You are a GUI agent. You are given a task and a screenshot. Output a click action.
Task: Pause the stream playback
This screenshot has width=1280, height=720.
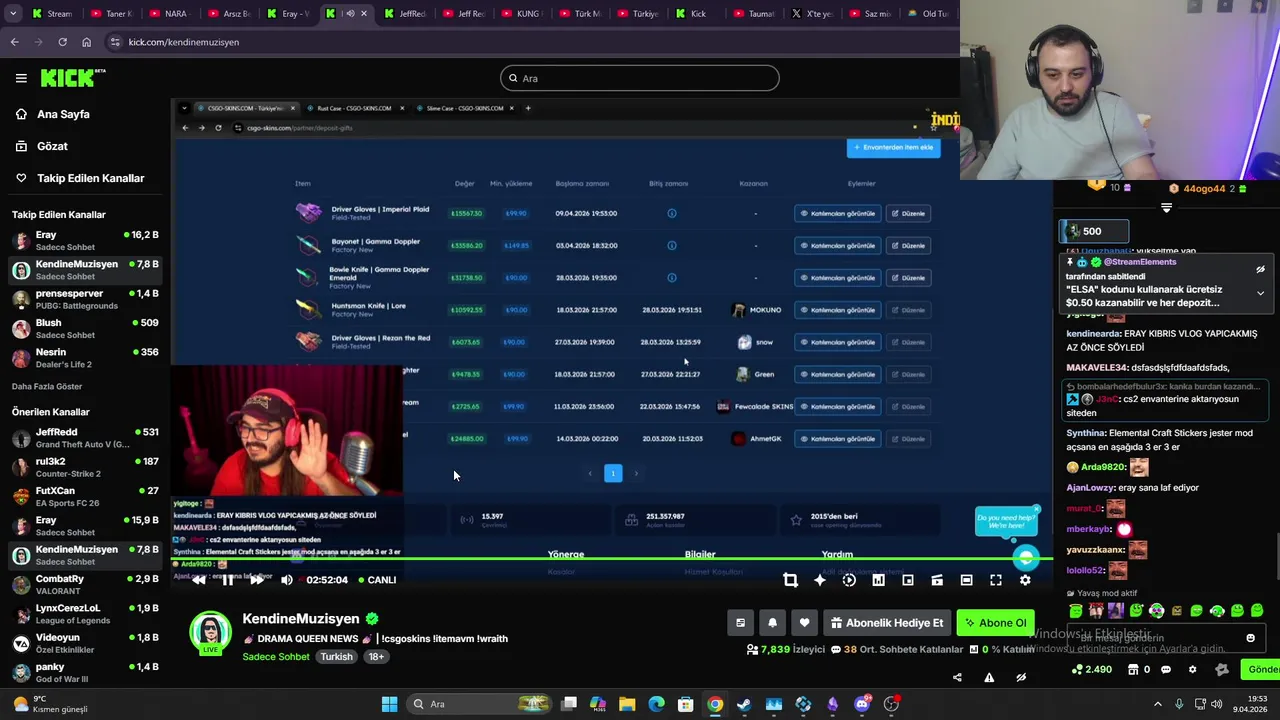pos(228,580)
